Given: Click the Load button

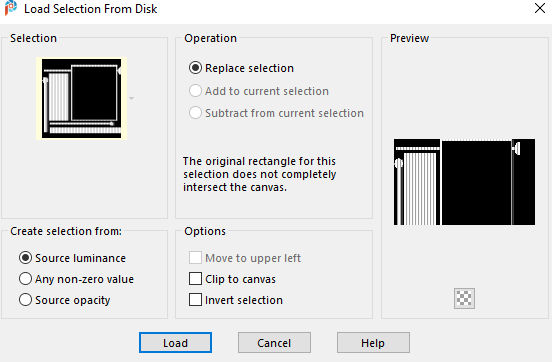Looking at the screenshot, I should (175, 343).
